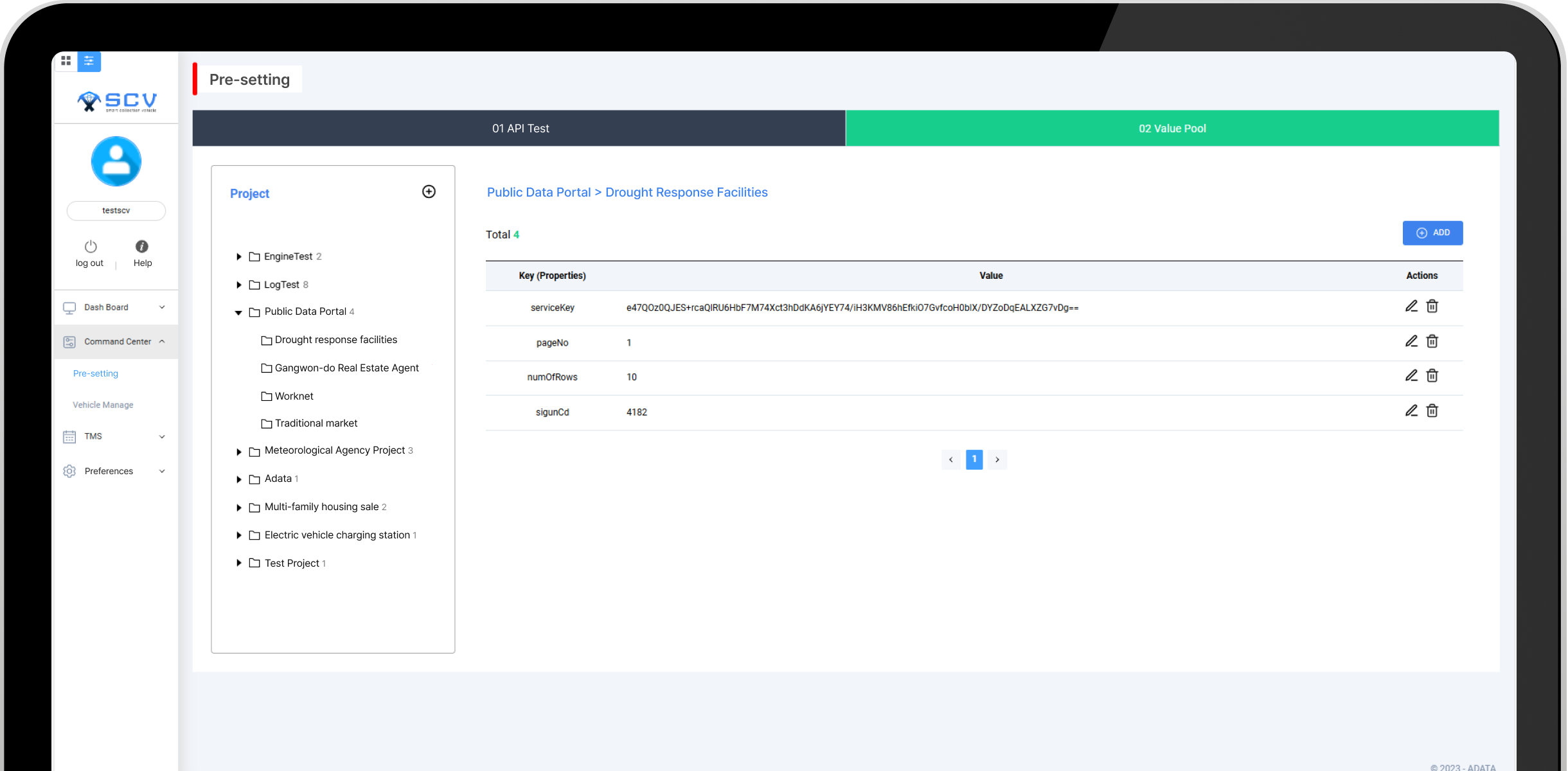Open the TMS menu label

coord(93,436)
